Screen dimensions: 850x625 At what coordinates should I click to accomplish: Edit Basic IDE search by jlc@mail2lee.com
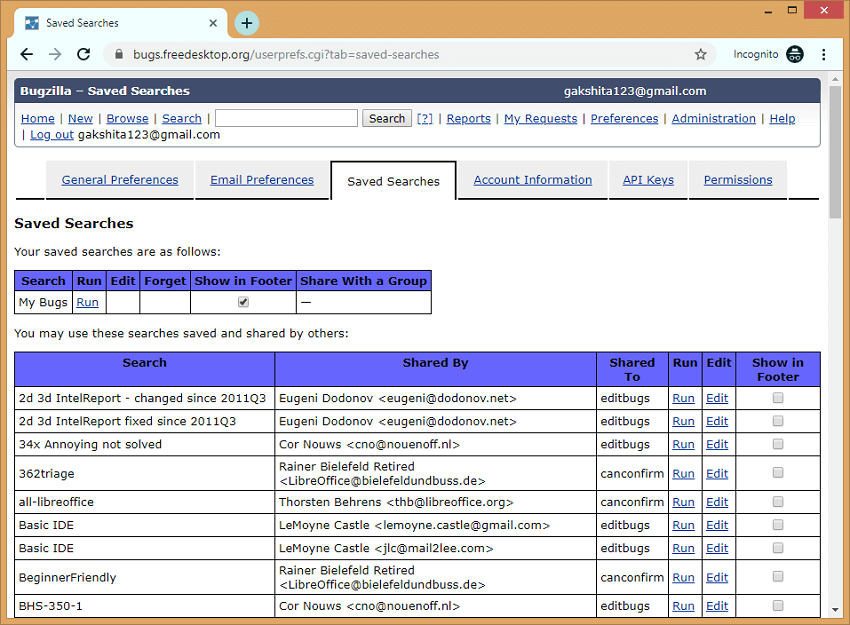[x=717, y=549]
